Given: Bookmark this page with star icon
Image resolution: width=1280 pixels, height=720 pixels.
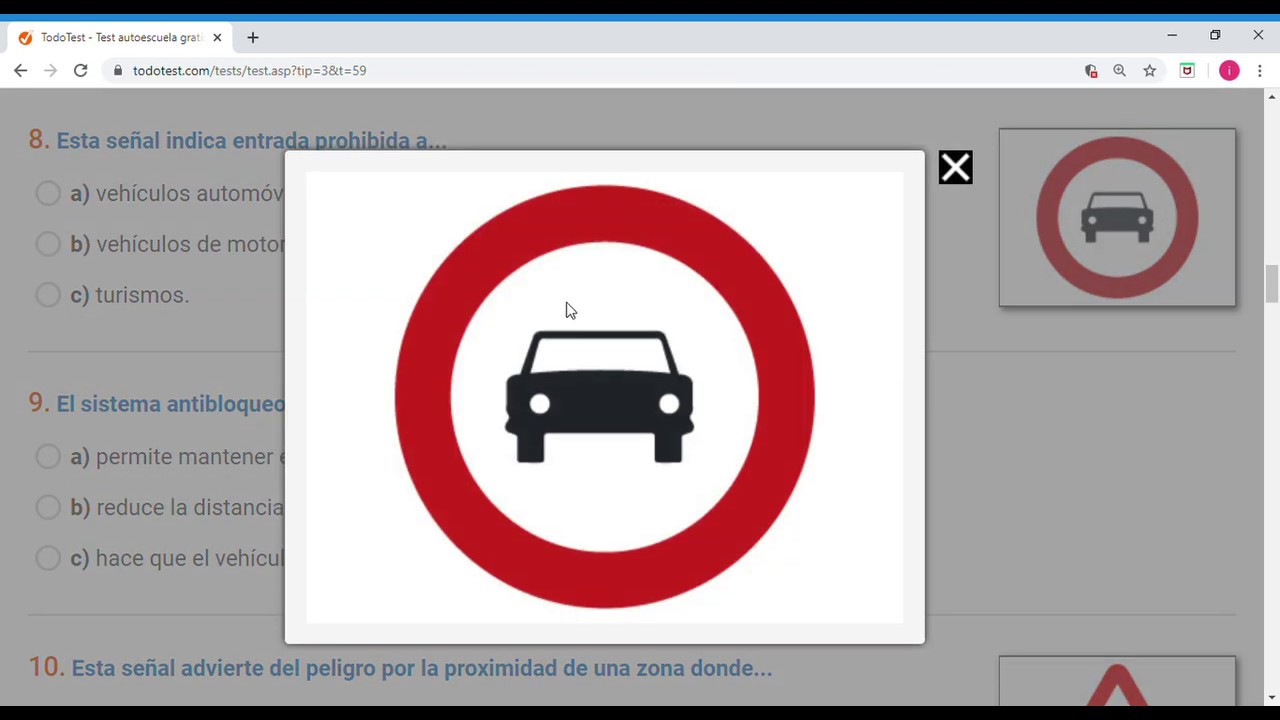Looking at the screenshot, I should click(x=1150, y=71).
